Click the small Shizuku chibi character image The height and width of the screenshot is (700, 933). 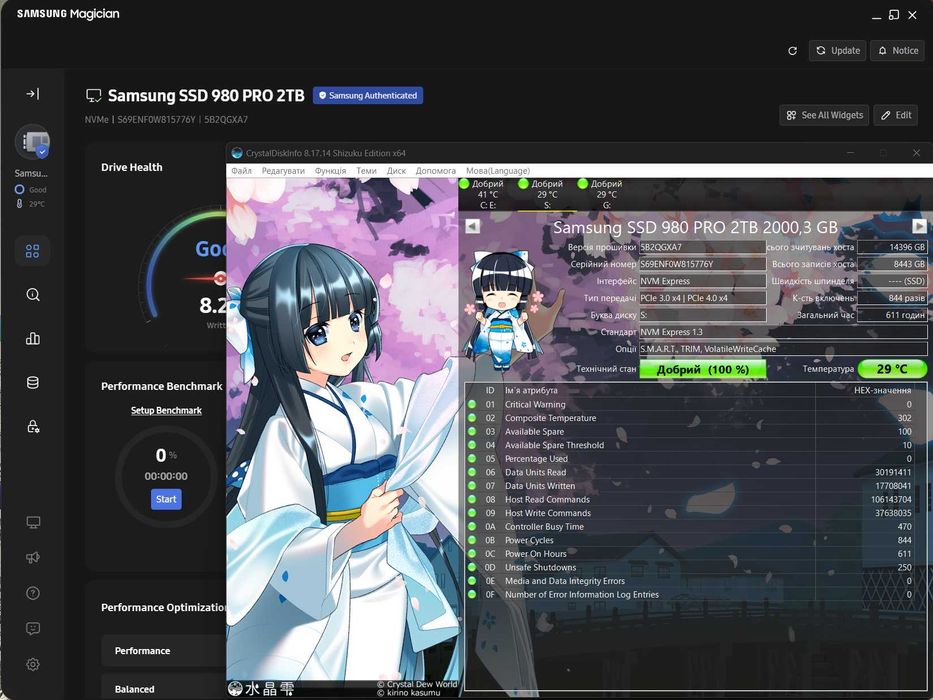(x=504, y=310)
